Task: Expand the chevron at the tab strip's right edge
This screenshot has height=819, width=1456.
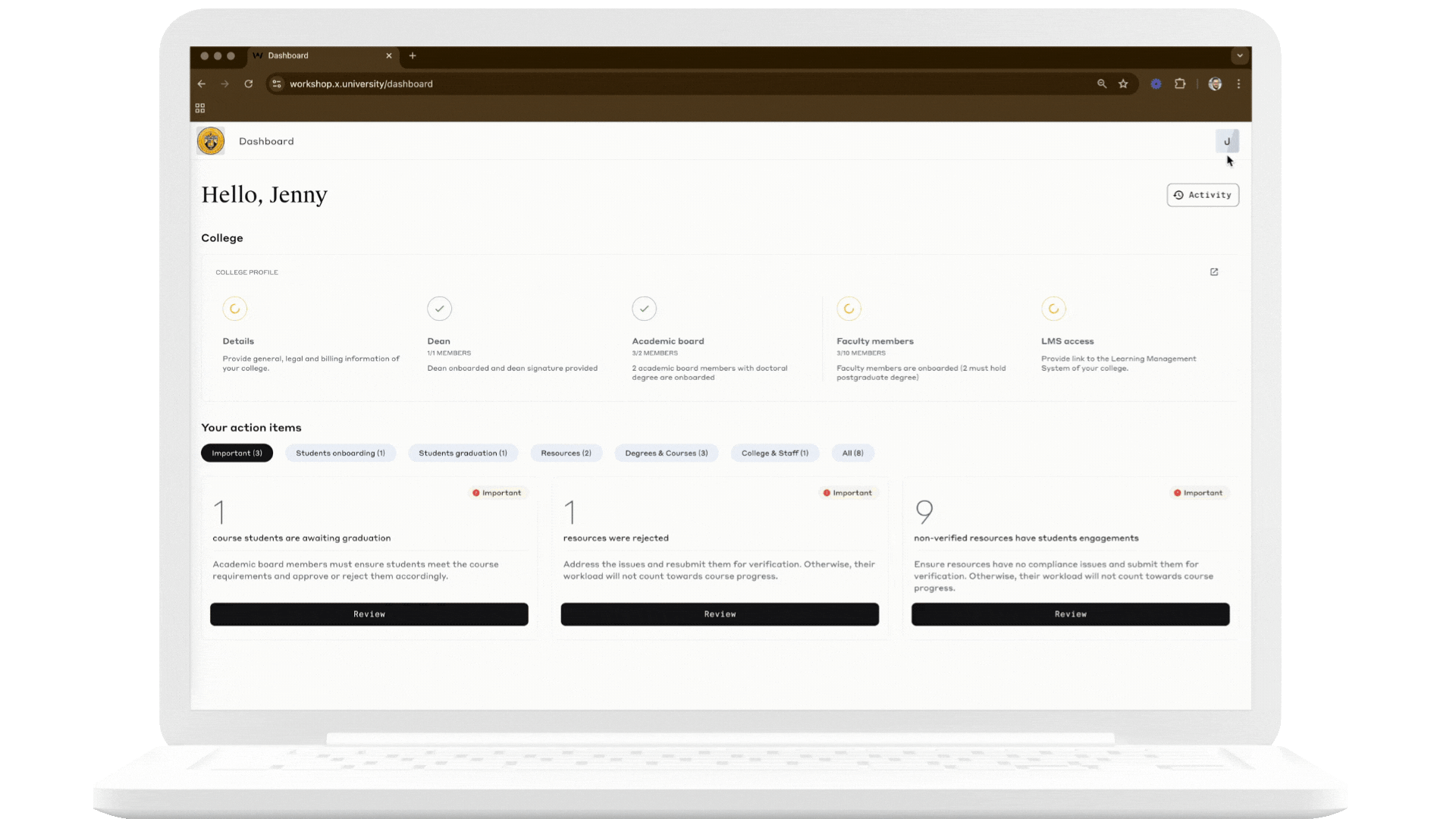Action: pos(1239,55)
